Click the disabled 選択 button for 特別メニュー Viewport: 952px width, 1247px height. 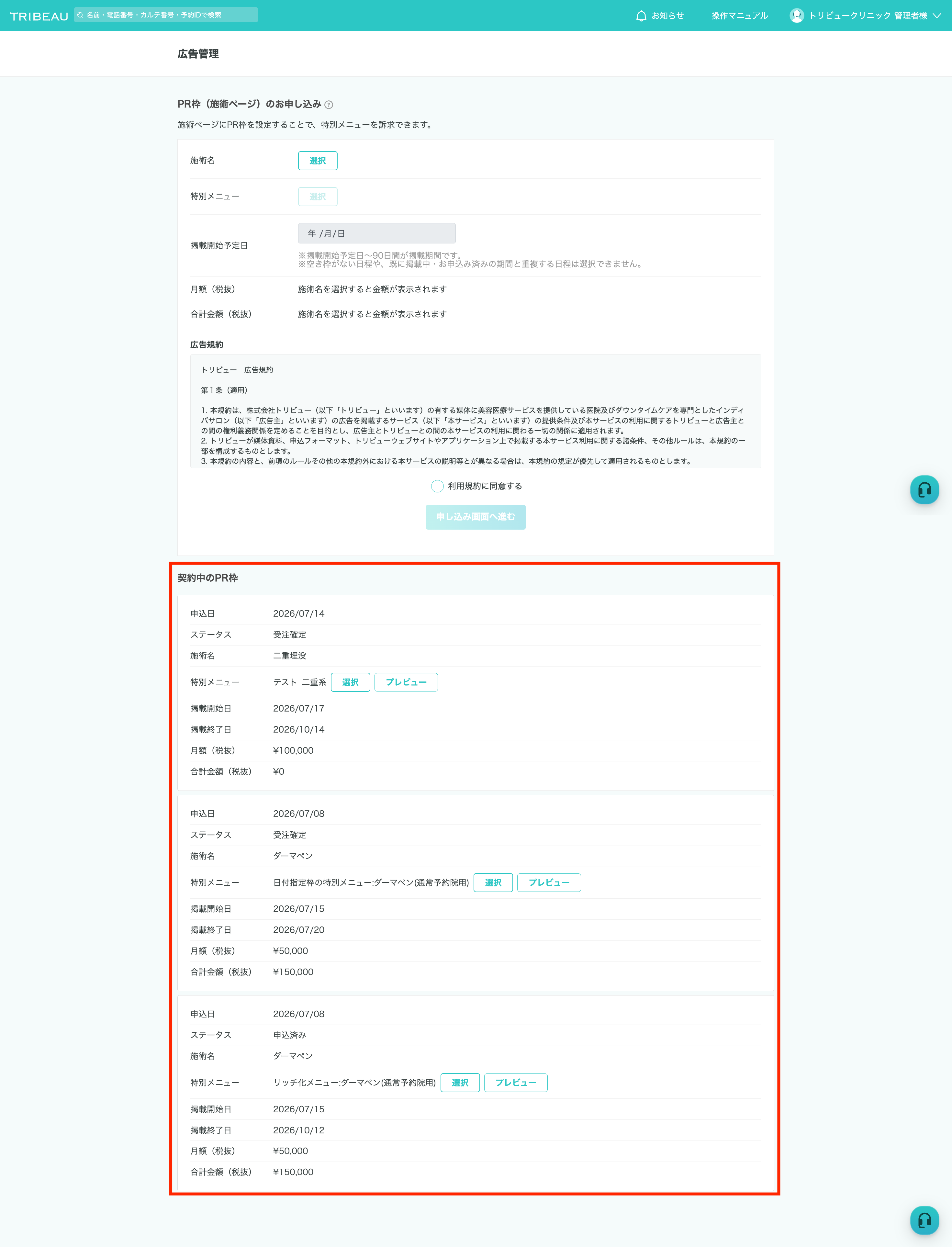click(317, 197)
